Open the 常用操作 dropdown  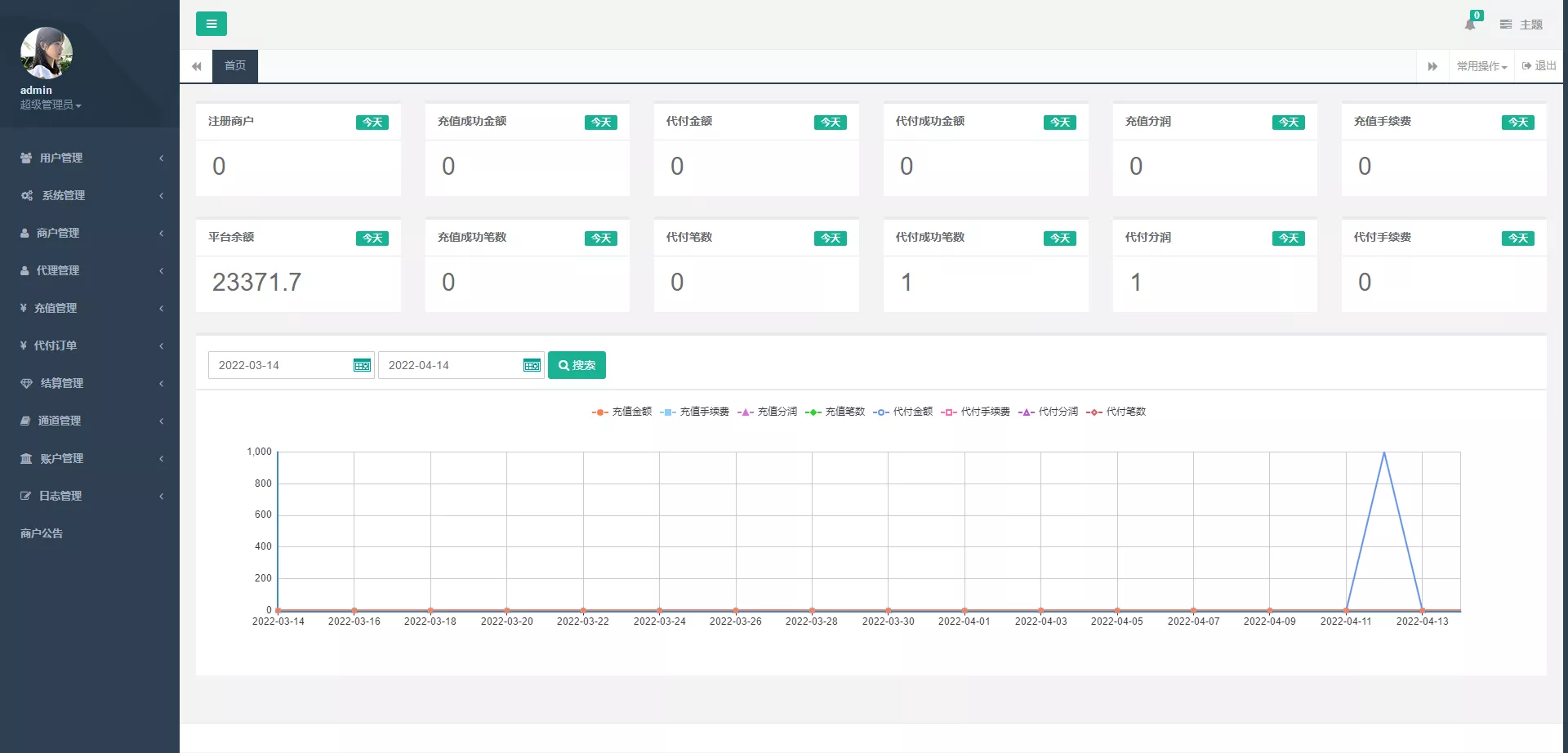coord(1481,66)
